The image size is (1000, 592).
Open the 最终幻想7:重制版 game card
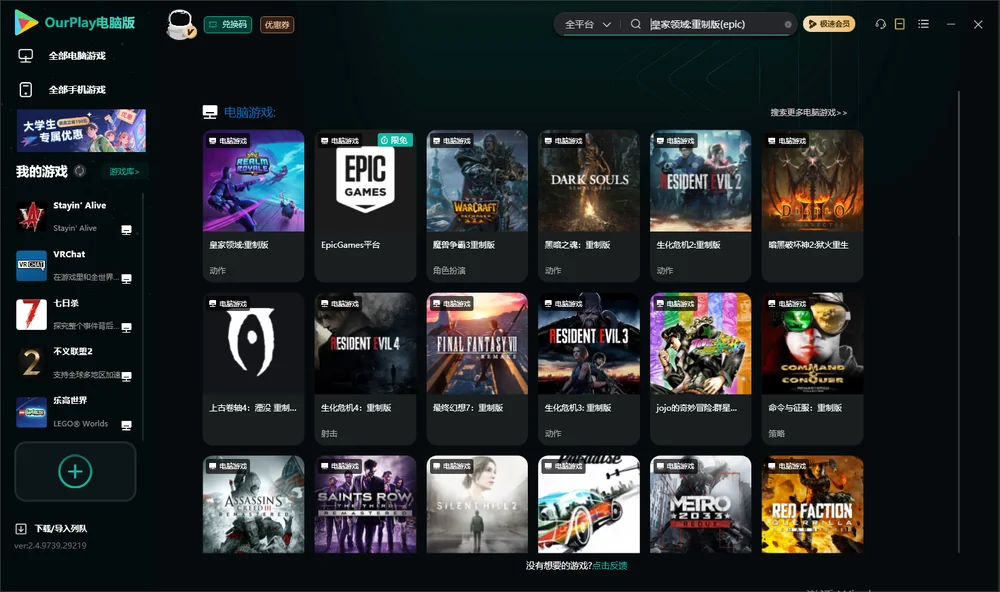coord(477,369)
